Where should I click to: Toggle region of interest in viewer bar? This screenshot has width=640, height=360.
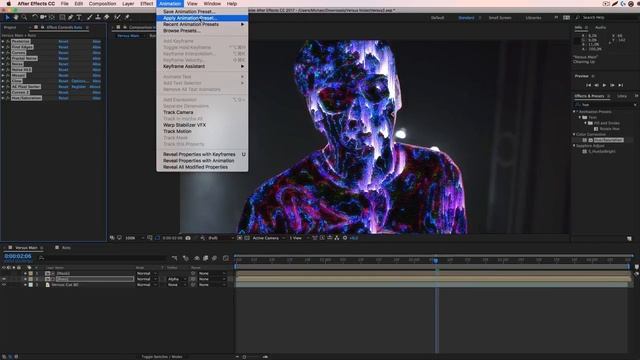coord(239,238)
